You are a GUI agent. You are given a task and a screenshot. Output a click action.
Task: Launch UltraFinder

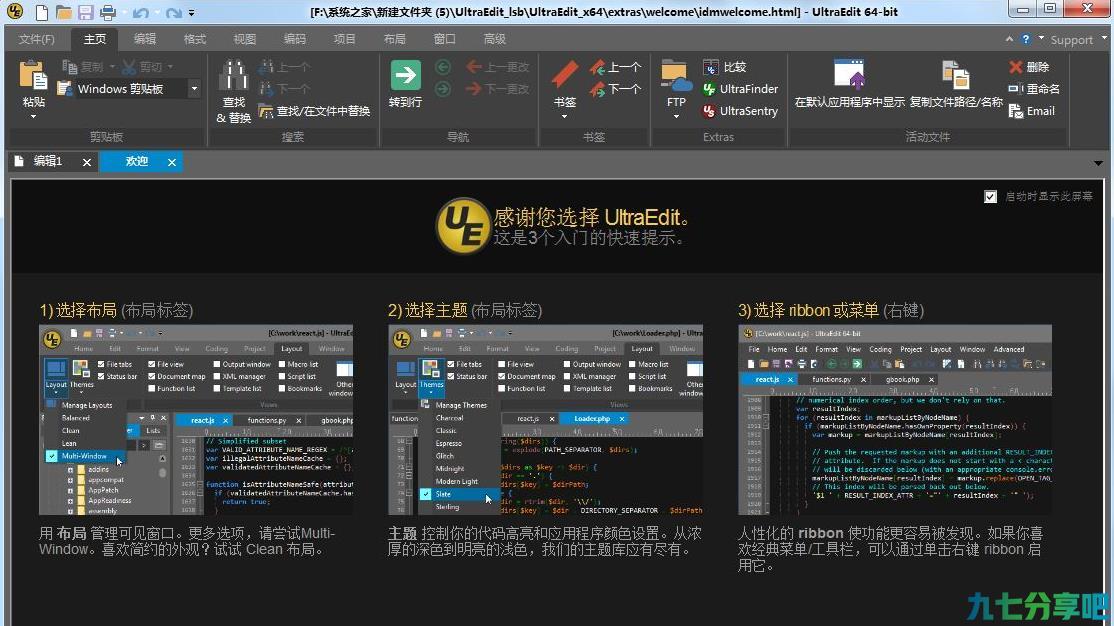point(740,89)
